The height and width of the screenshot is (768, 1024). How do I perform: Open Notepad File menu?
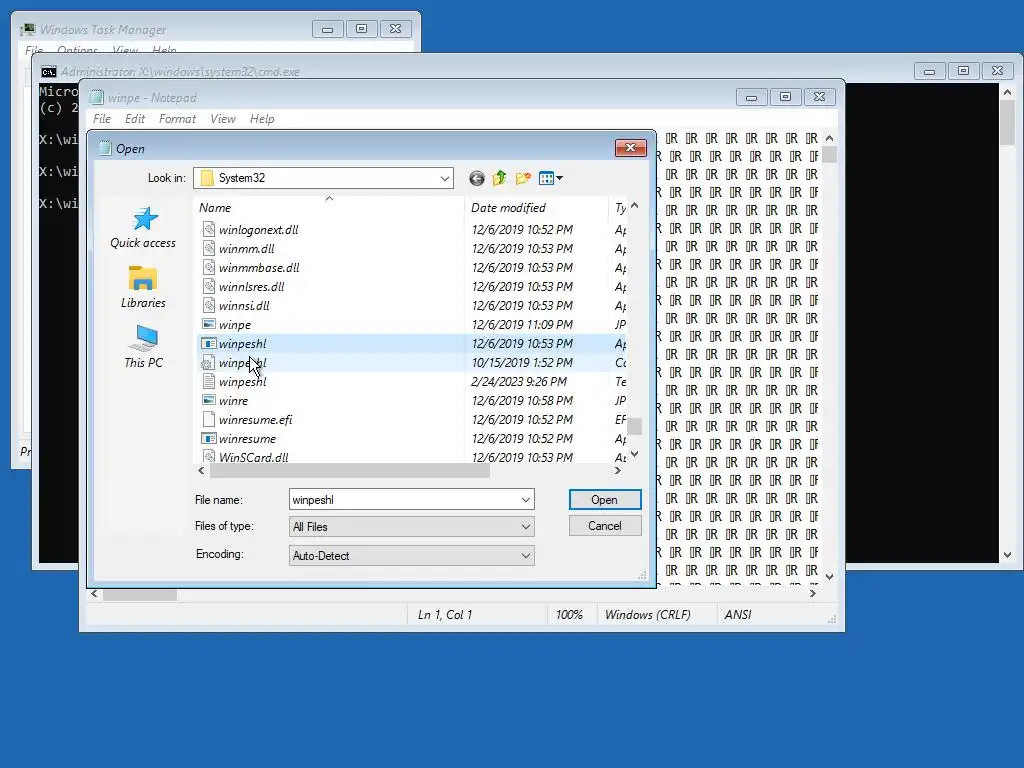point(102,119)
